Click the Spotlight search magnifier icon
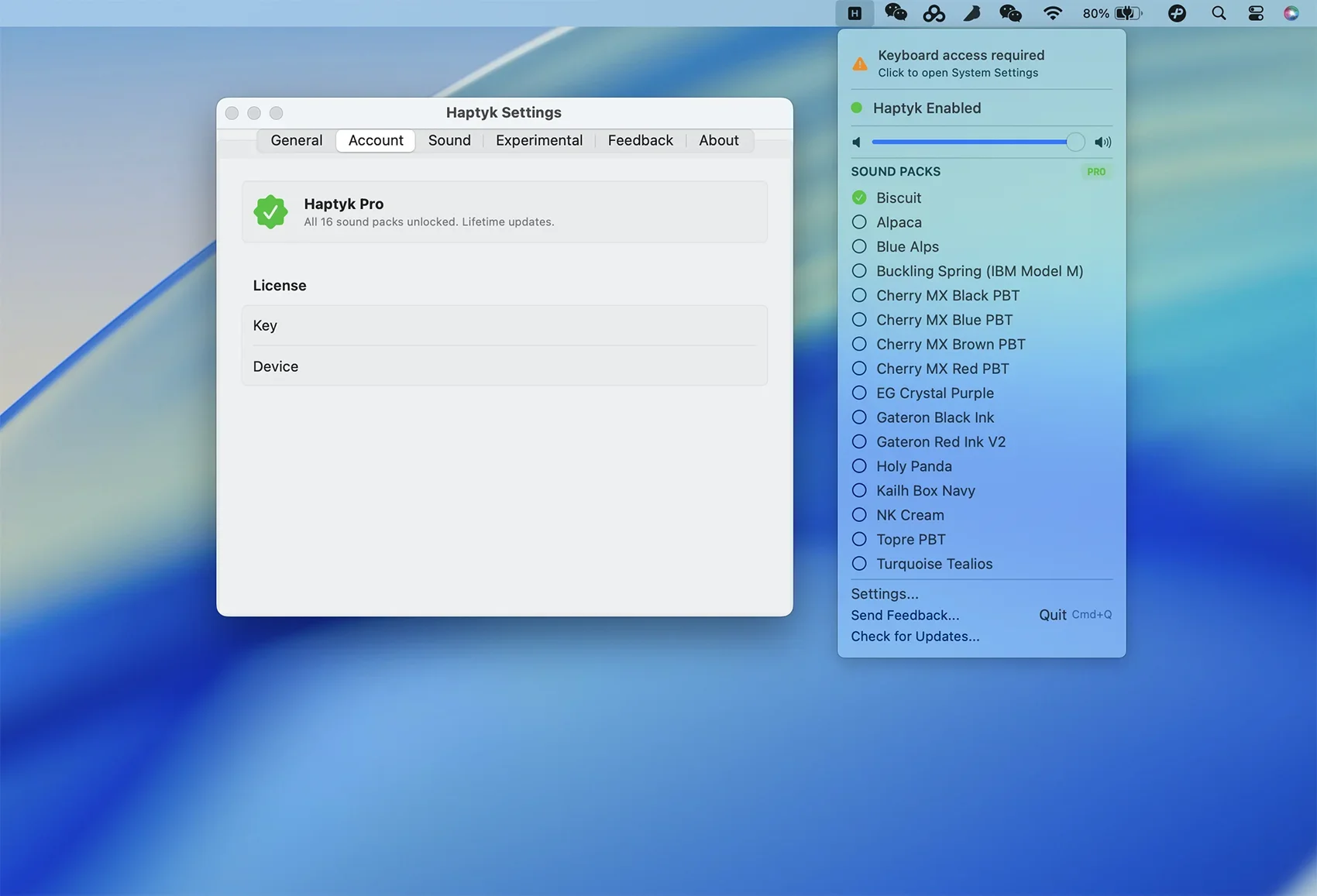 pyautogui.click(x=1218, y=13)
